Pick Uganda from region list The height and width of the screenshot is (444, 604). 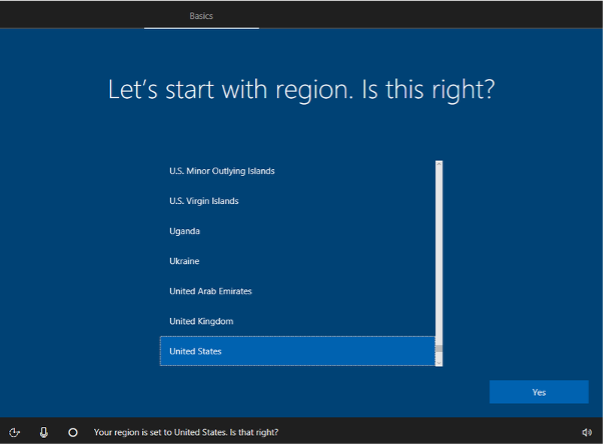point(297,231)
